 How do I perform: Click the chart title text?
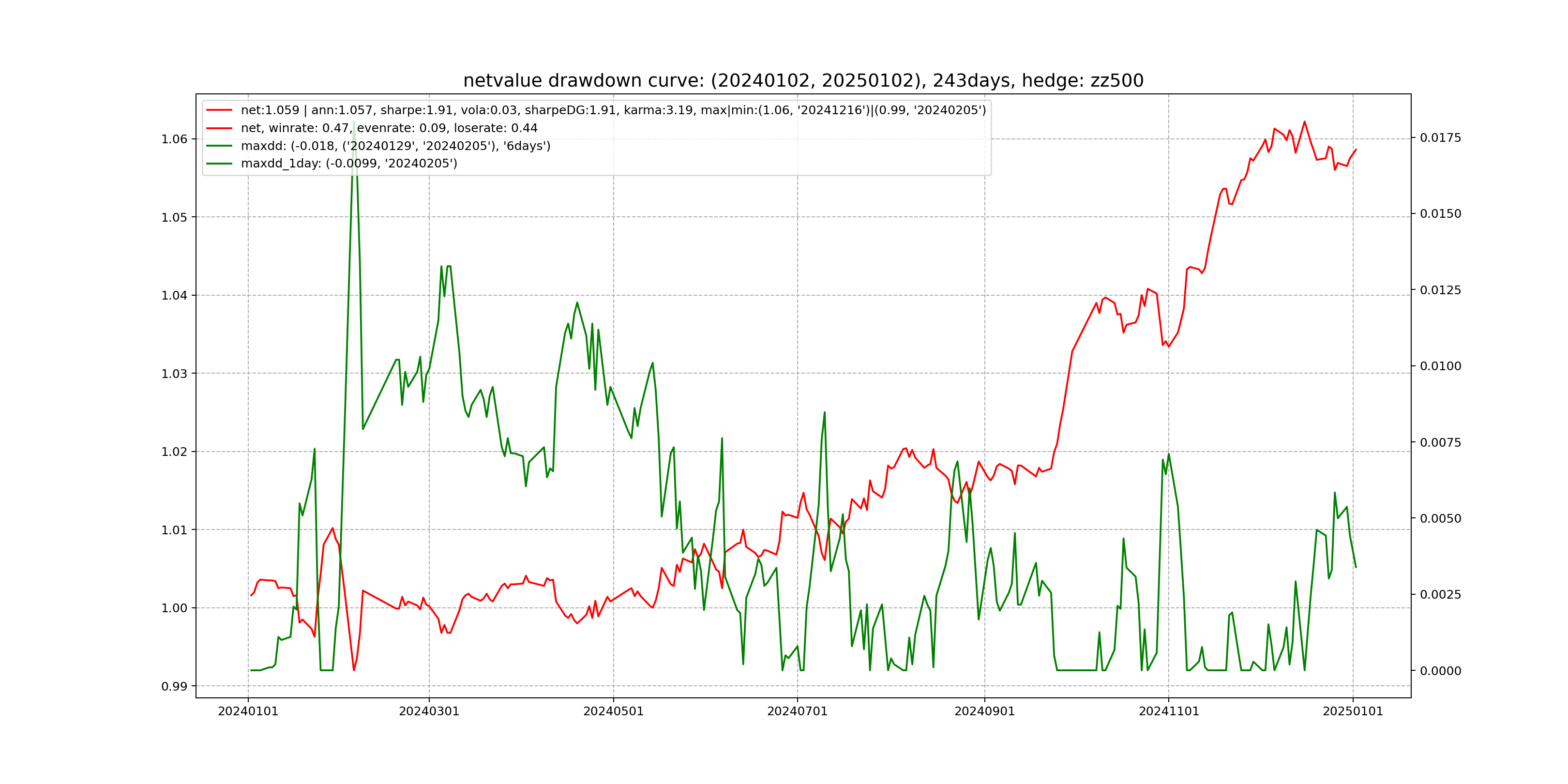(x=803, y=81)
